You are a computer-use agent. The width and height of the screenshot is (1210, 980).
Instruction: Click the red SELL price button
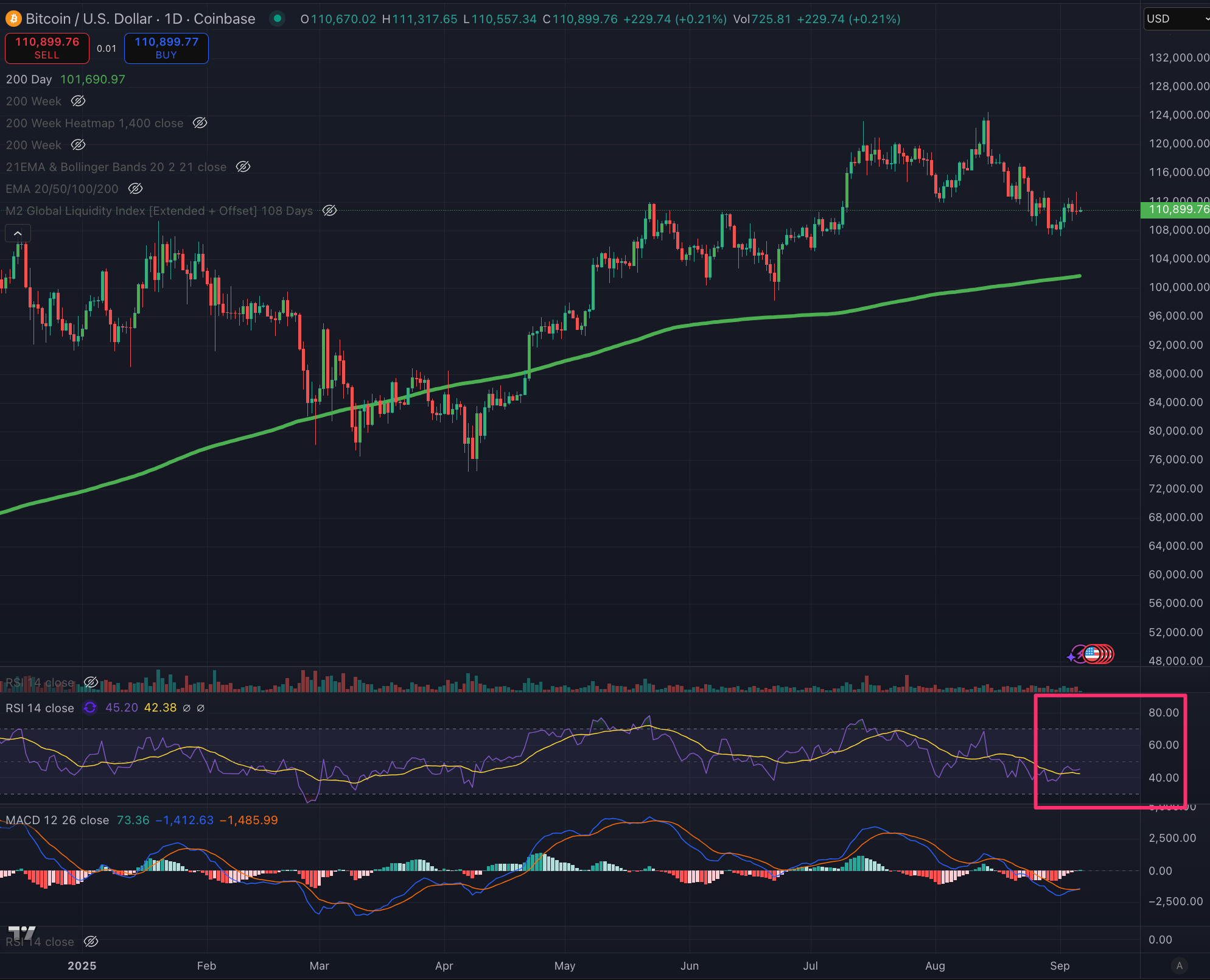click(47, 48)
